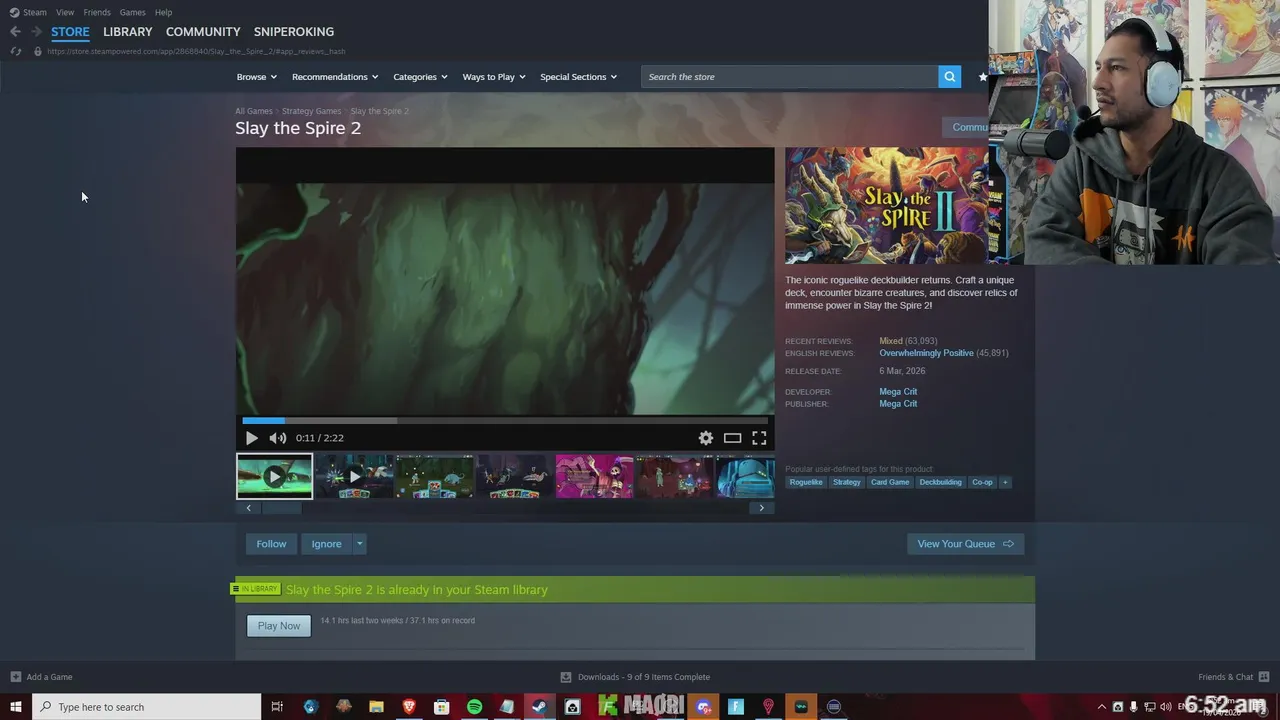Select the Deckbuilding tag

click(940, 482)
